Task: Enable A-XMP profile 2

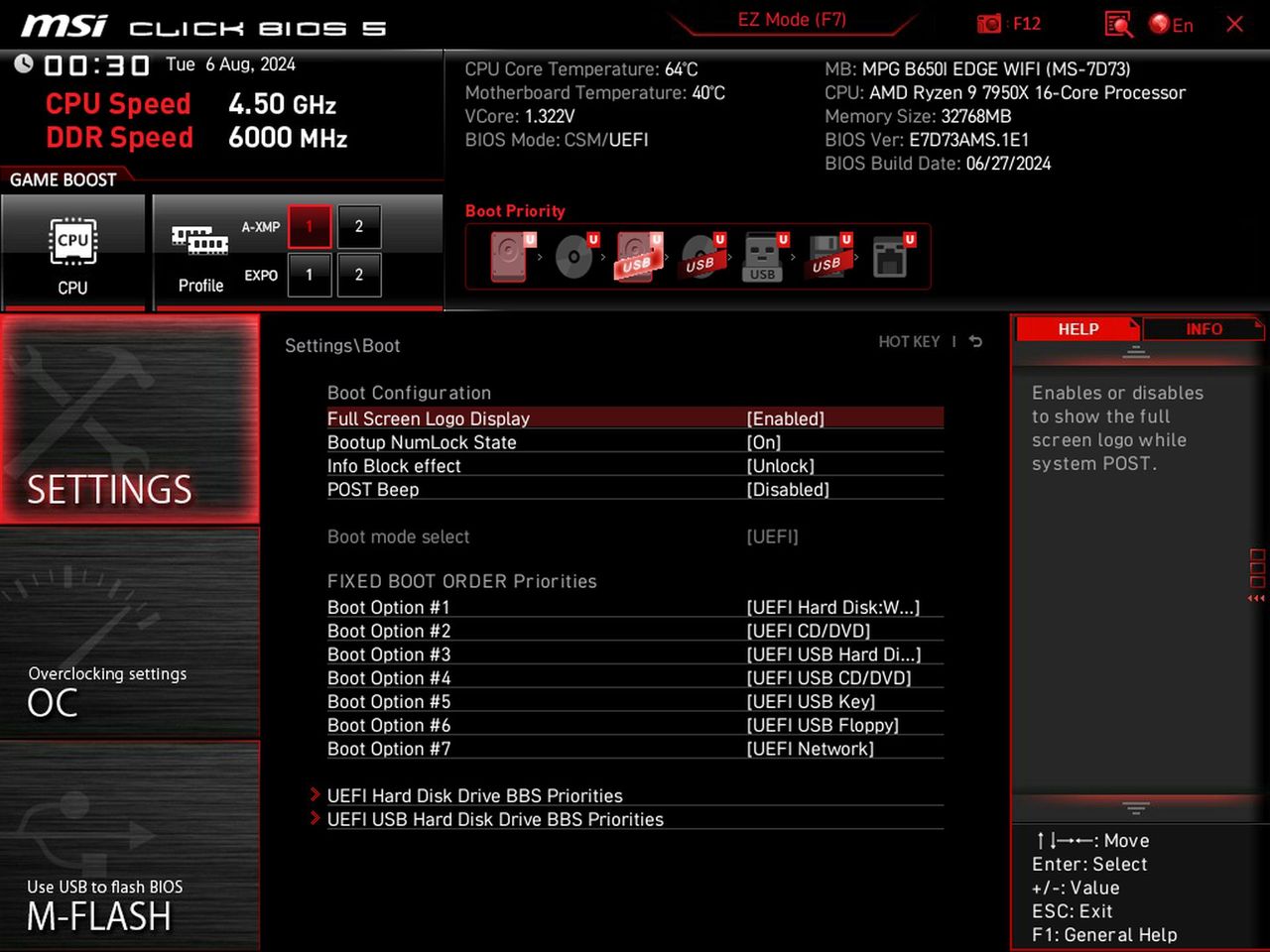Action: point(359,227)
